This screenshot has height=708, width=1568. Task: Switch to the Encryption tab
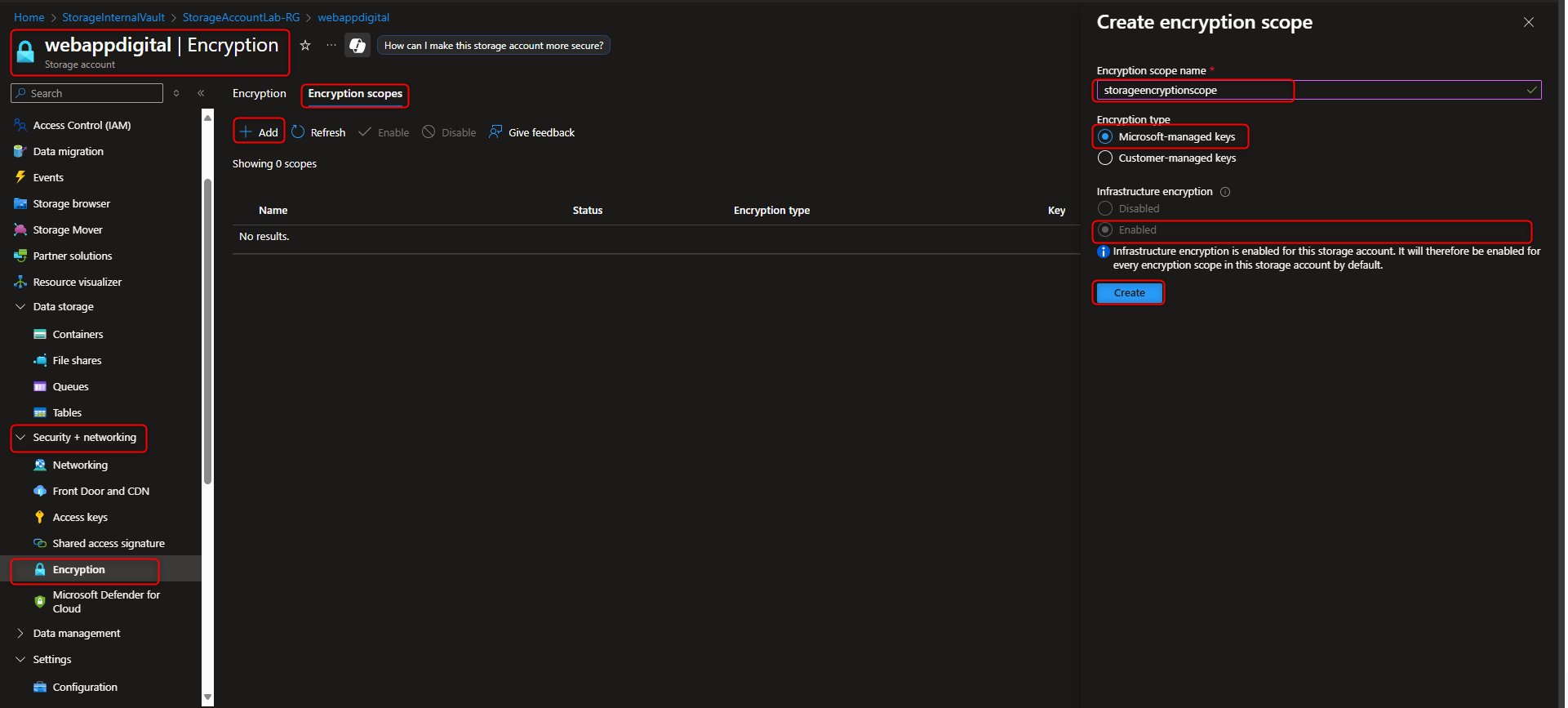260,94
